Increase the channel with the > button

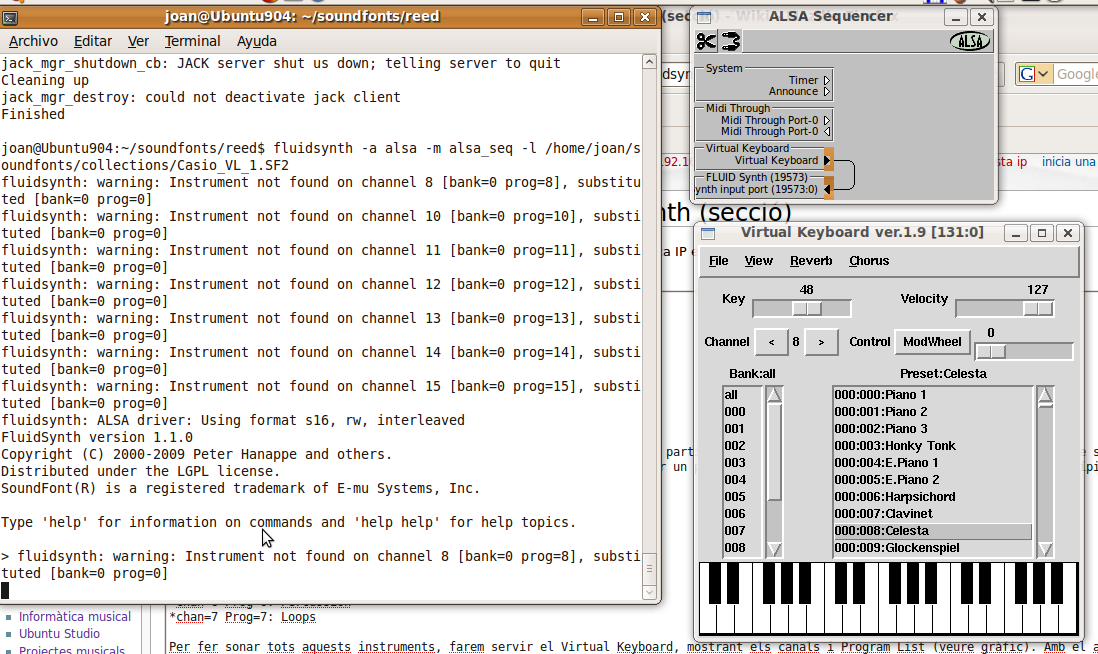point(821,342)
